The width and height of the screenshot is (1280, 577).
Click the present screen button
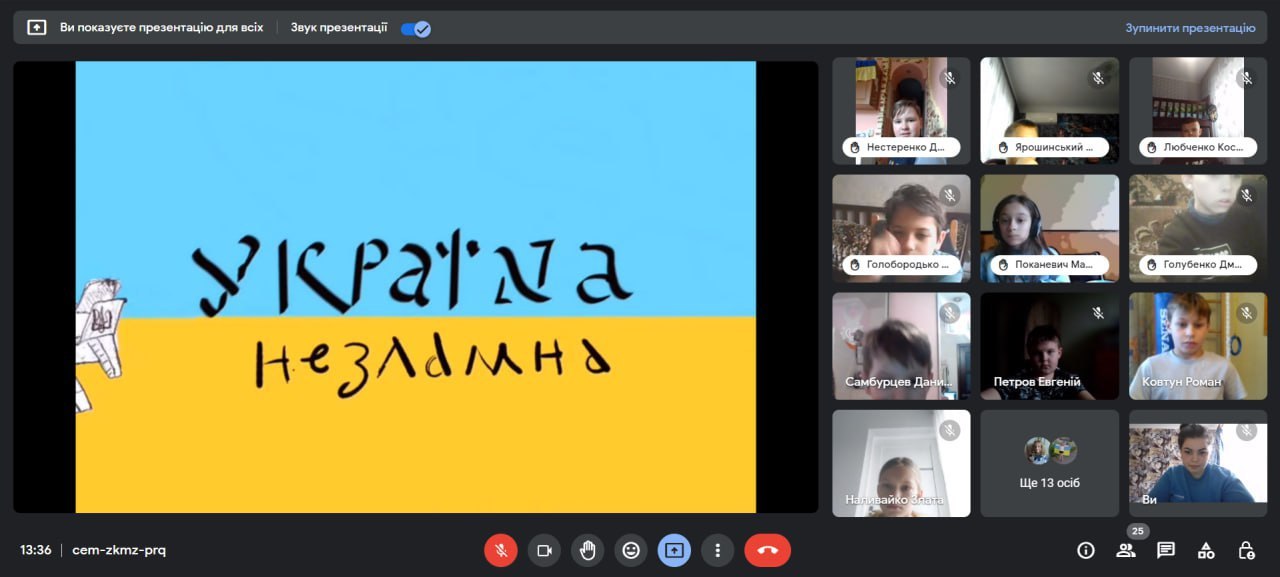point(674,550)
